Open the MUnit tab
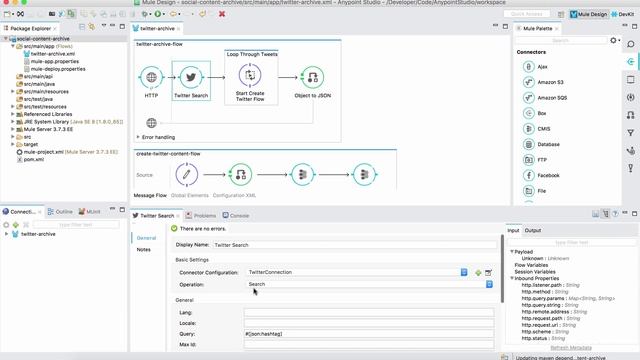 pyautogui.click(x=90, y=211)
